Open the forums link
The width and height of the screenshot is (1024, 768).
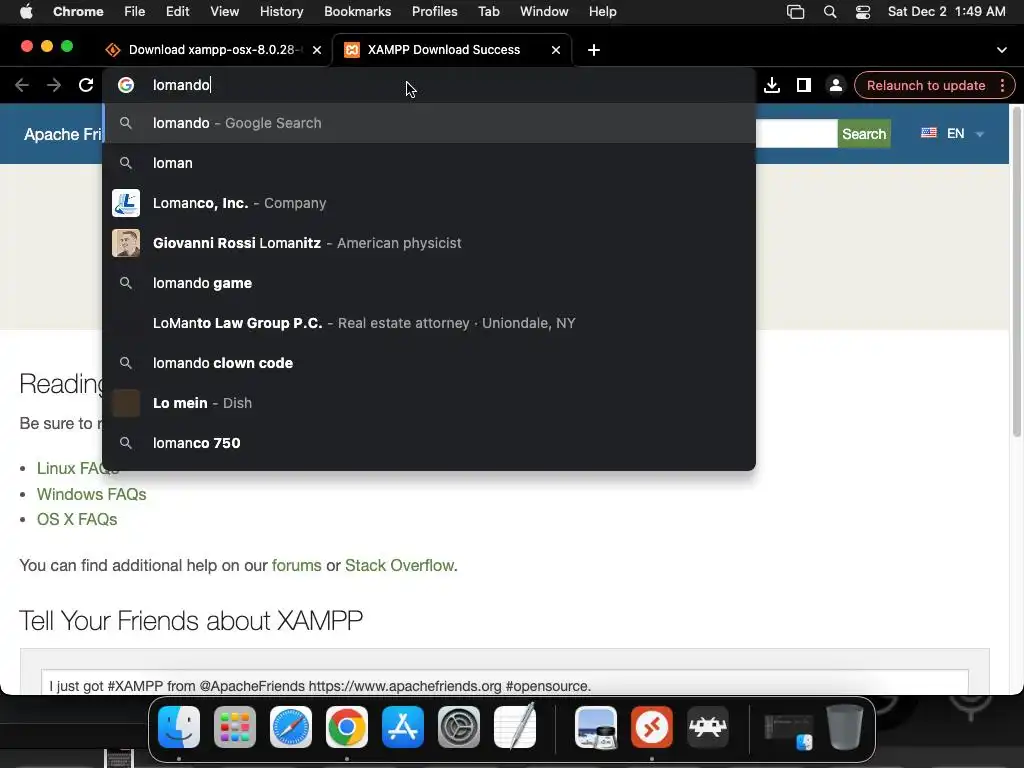click(296, 566)
